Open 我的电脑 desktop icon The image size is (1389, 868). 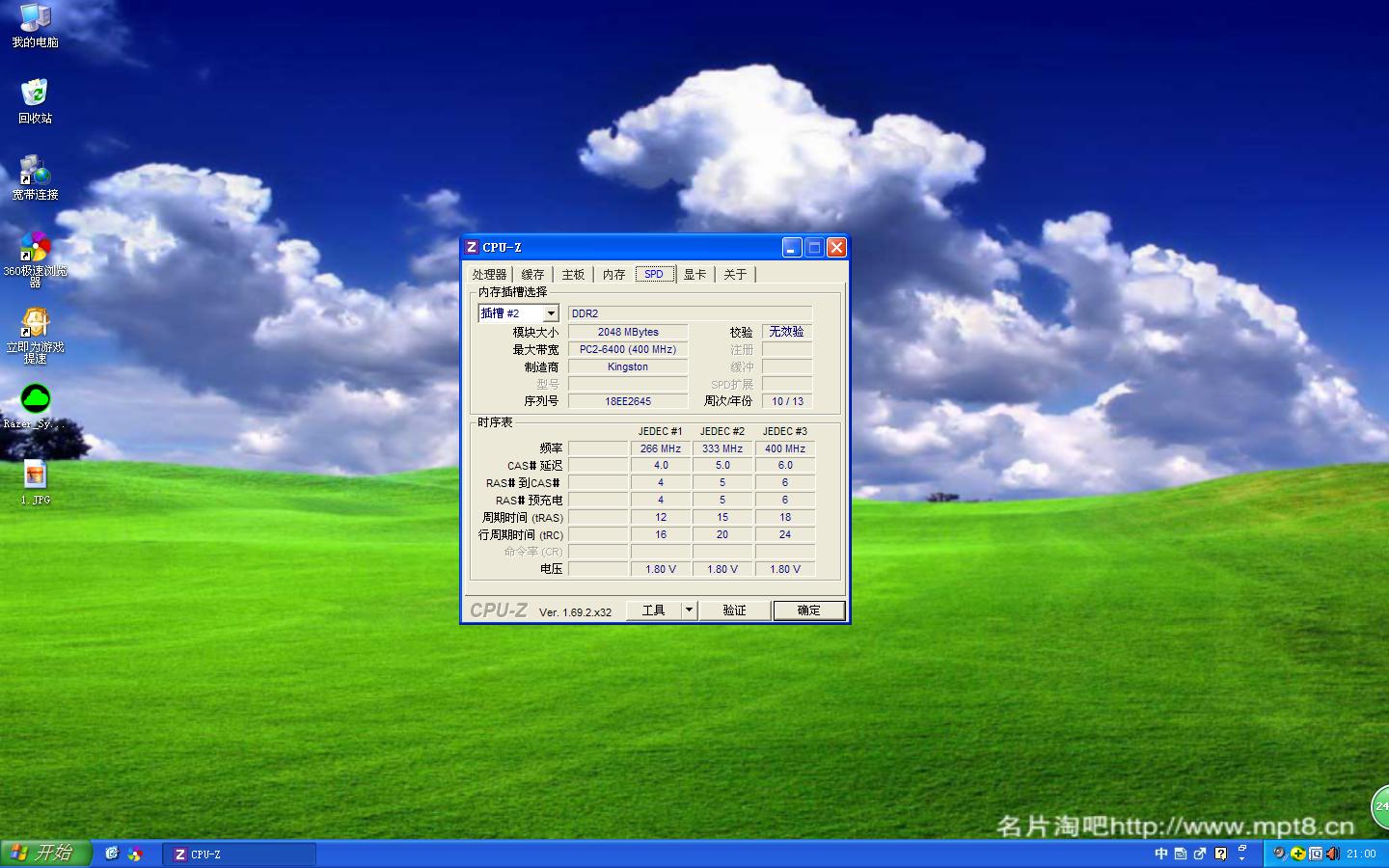tap(35, 26)
